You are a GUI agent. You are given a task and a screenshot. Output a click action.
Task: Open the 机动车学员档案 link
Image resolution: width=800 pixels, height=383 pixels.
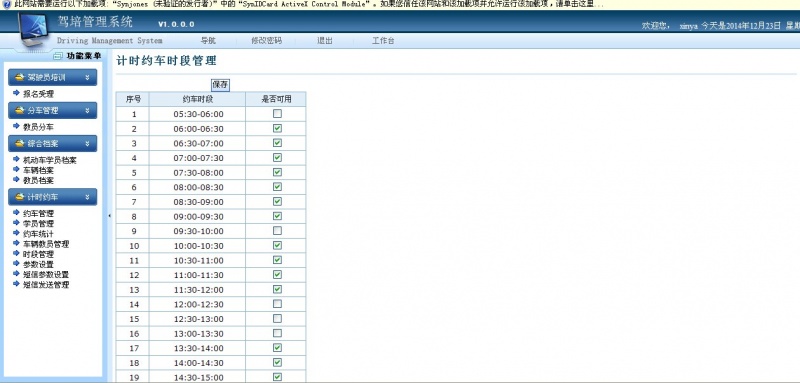(x=50, y=160)
